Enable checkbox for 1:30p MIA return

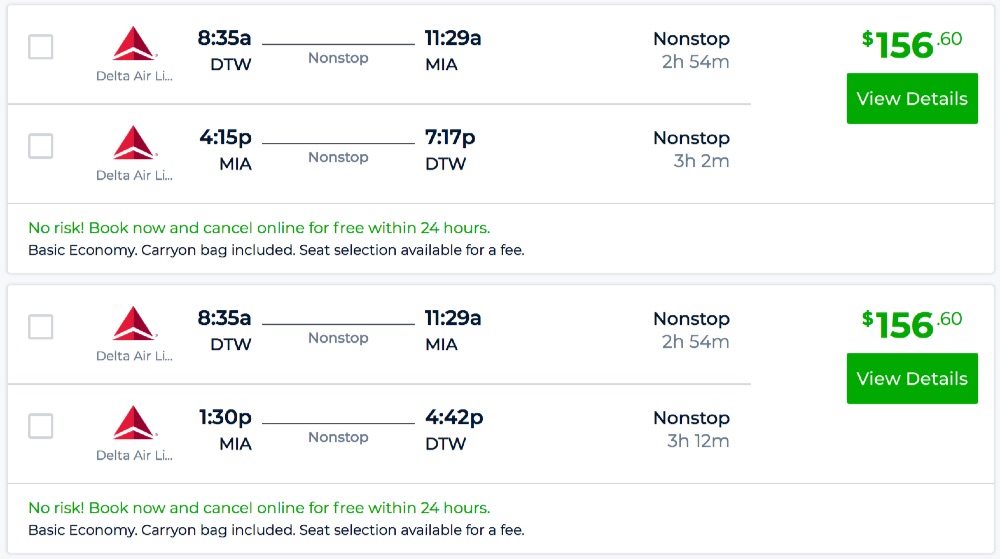pyautogui.click(x=41, y=426)
